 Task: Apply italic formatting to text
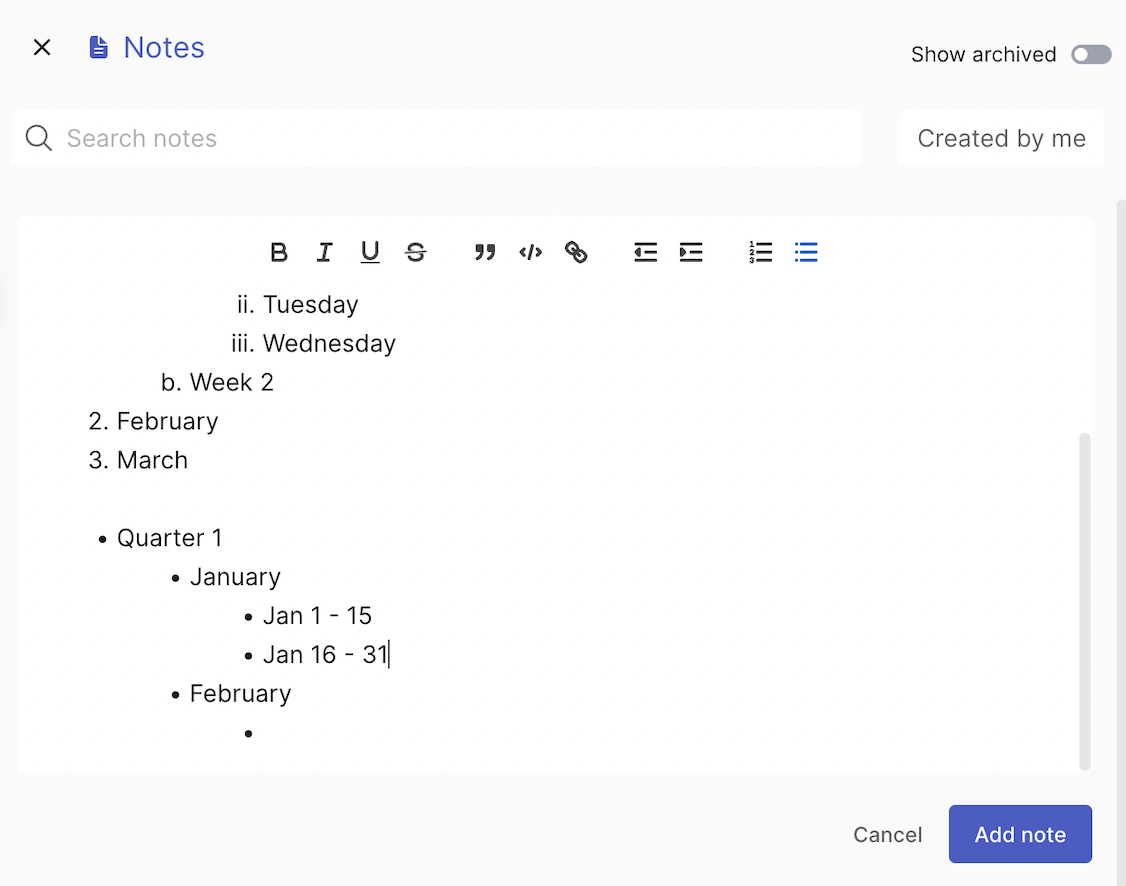324,252
